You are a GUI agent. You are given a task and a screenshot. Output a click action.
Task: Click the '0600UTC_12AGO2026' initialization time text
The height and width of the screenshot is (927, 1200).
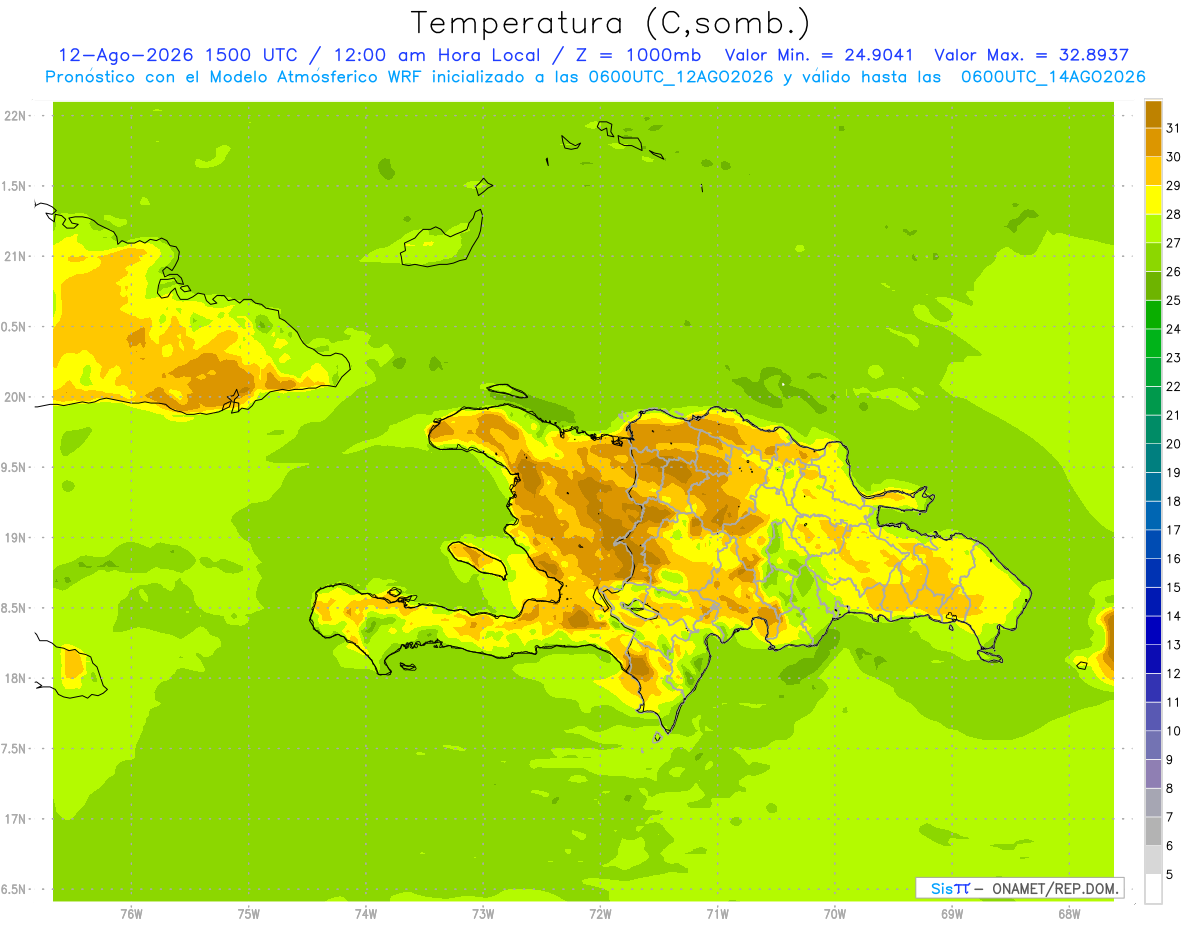pos(680,77)
